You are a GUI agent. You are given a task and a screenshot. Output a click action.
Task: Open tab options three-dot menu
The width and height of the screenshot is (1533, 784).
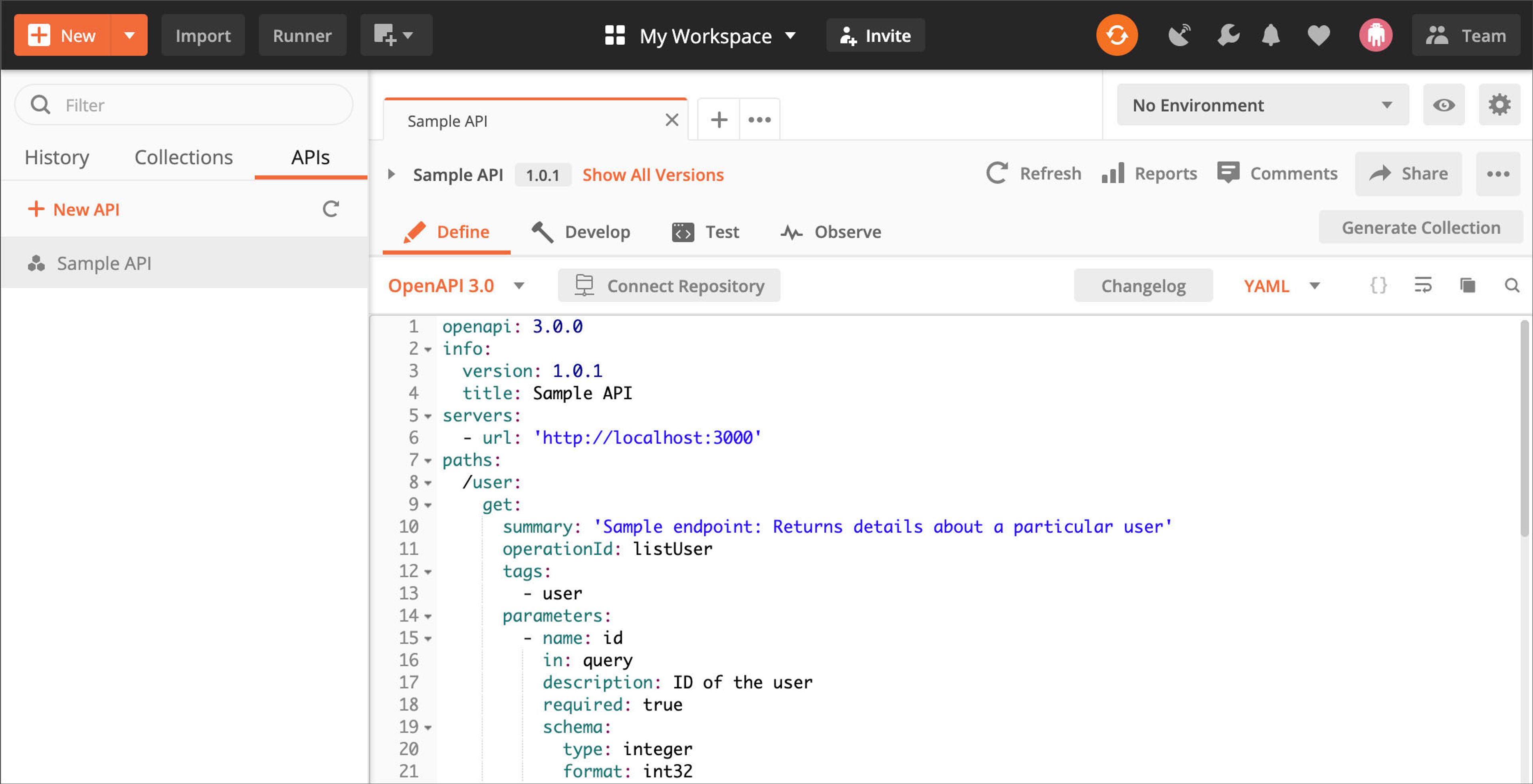759,120
